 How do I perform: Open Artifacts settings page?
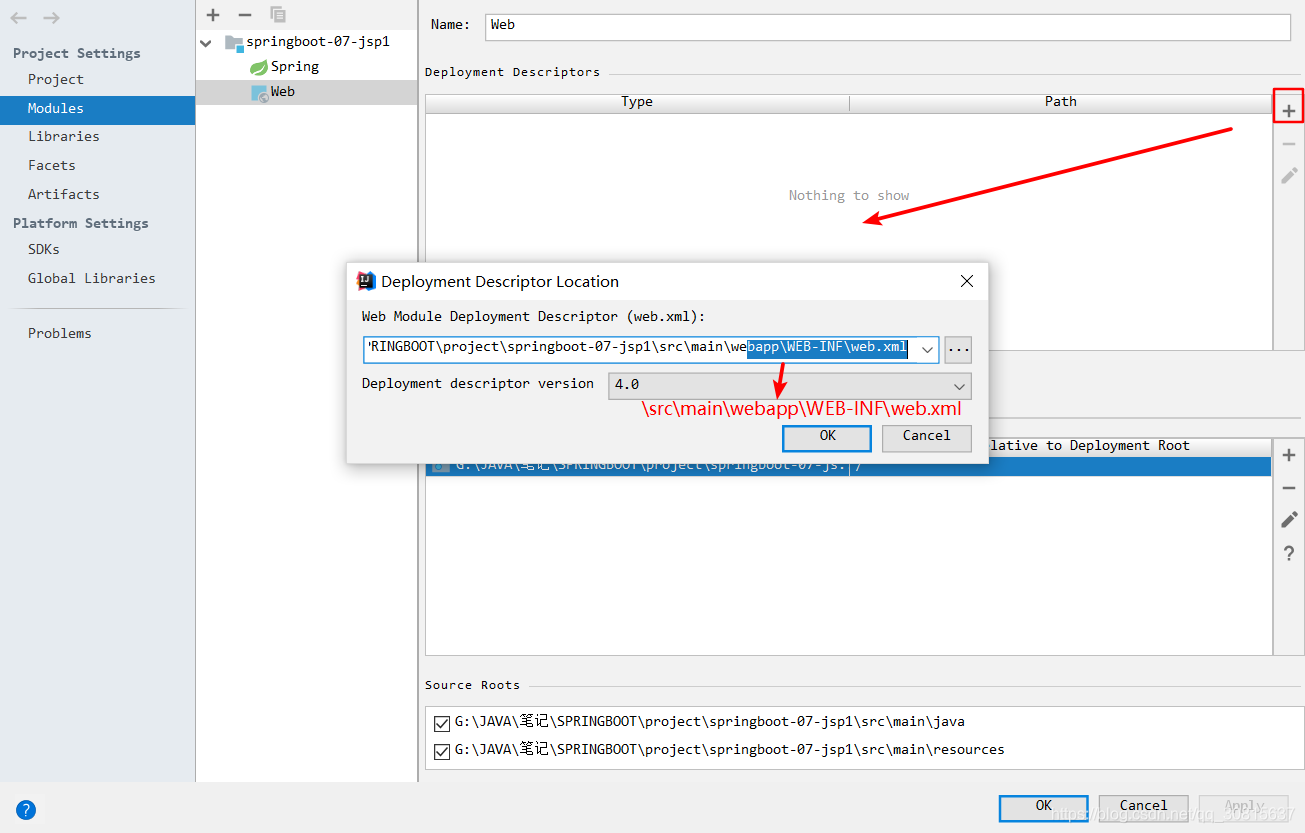click(x=64, y=195)
